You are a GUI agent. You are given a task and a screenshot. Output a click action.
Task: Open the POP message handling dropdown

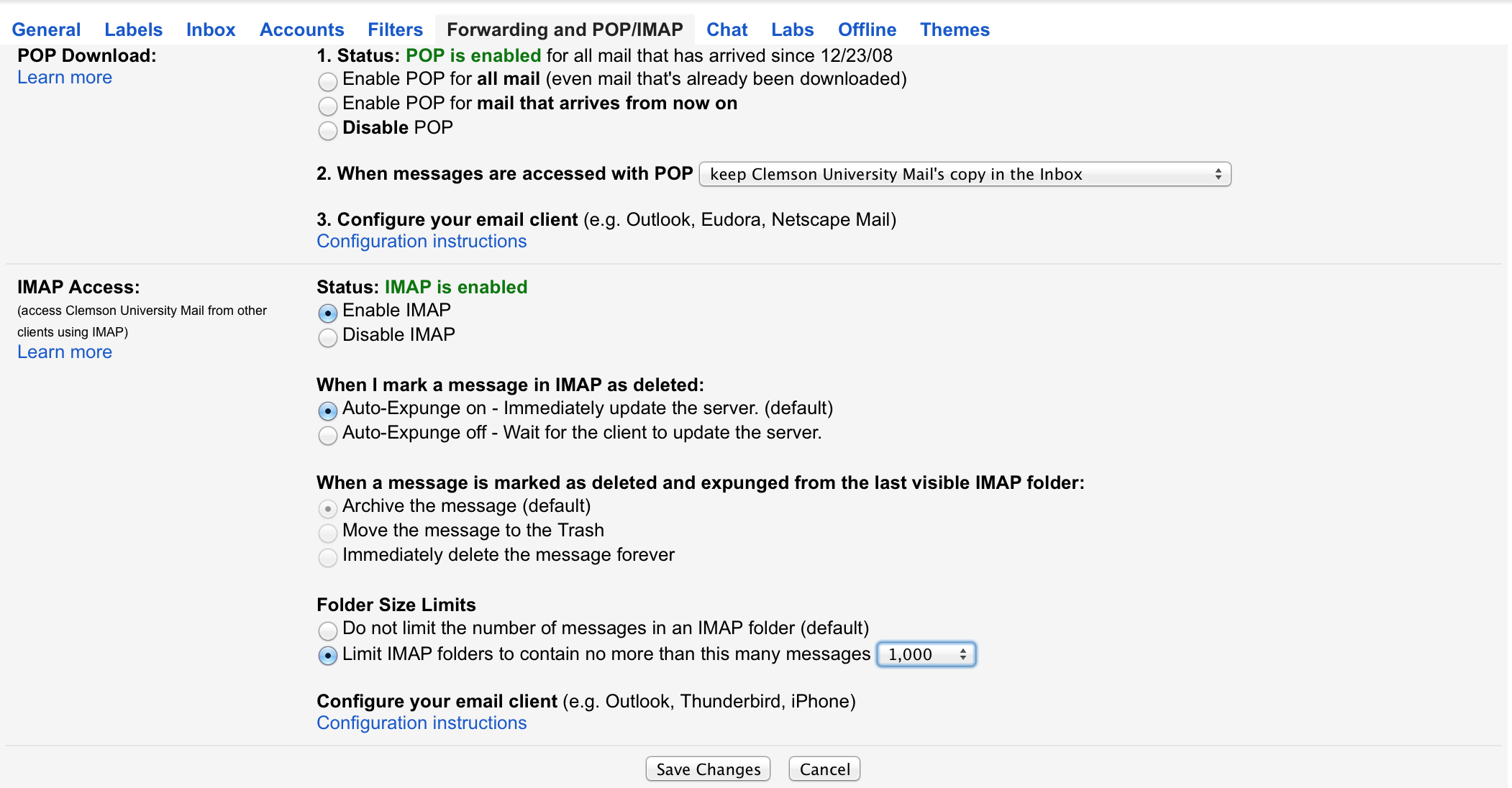(965, 174)
